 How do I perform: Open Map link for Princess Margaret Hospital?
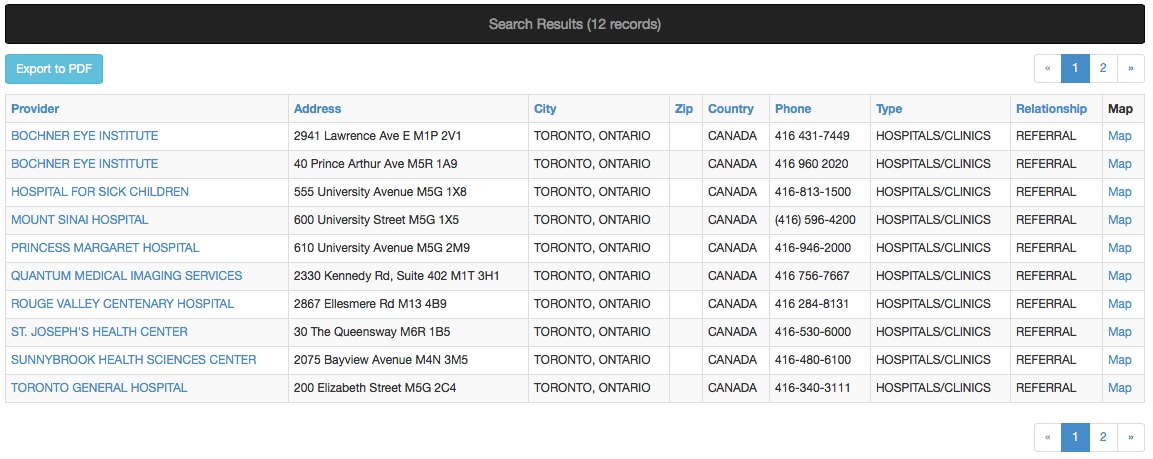[1120, 248]
